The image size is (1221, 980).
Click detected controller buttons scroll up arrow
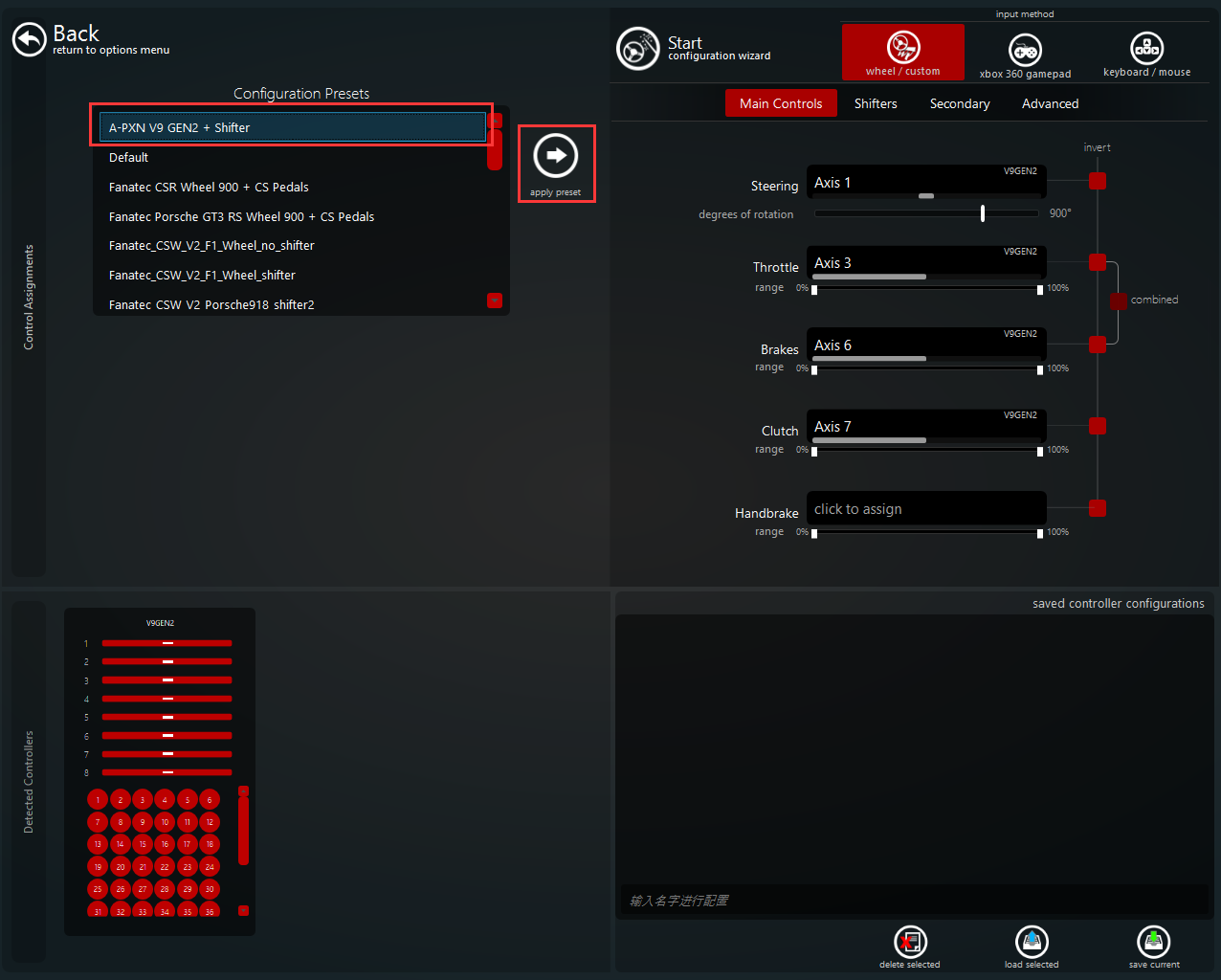point(243,791)
